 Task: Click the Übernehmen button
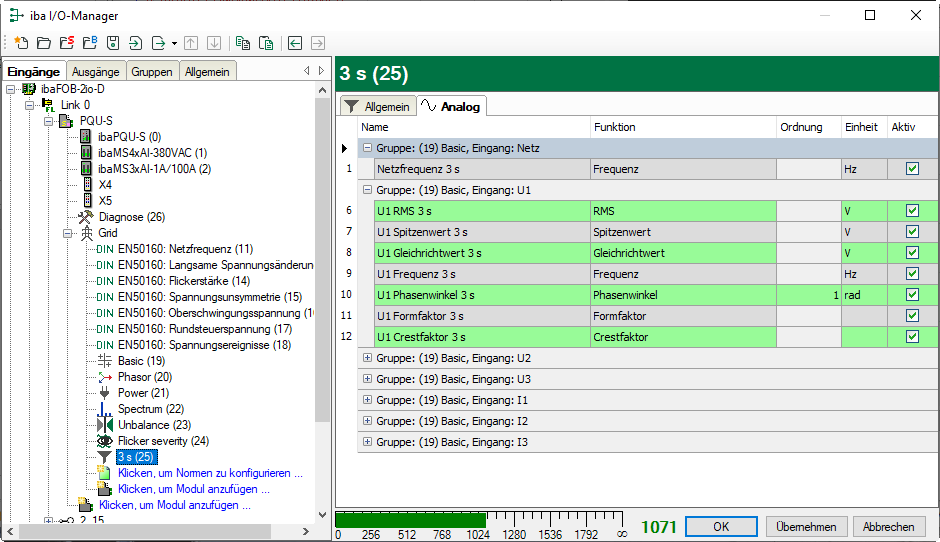point(807,527)
